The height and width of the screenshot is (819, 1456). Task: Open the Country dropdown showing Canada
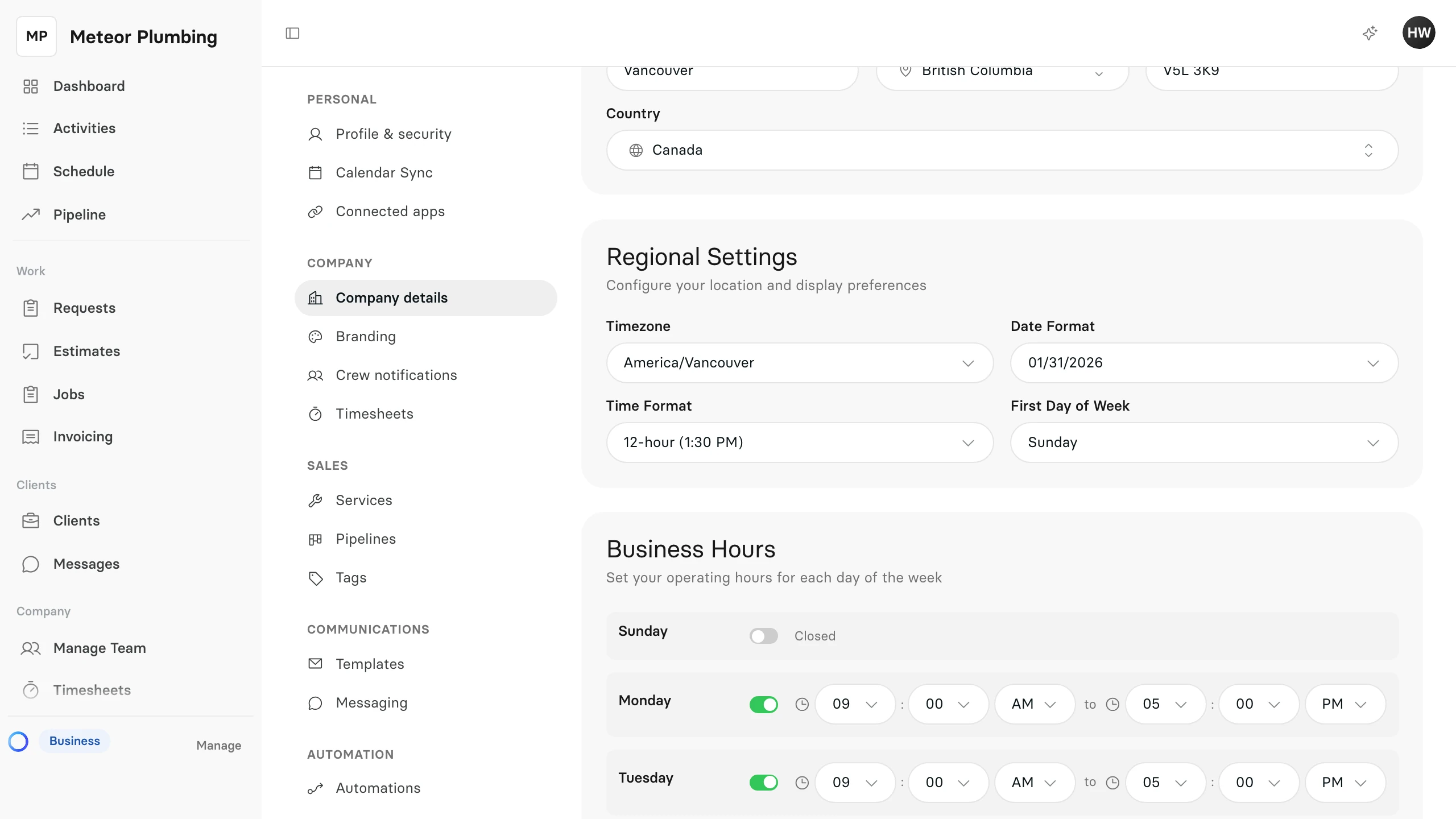(x=1002, y=150)
